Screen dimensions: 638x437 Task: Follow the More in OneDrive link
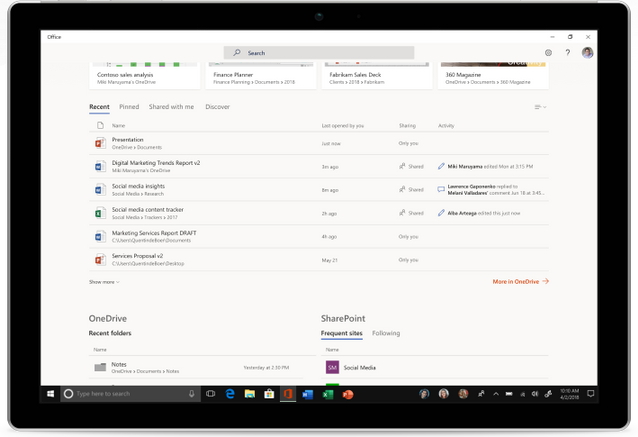(520, 282)
